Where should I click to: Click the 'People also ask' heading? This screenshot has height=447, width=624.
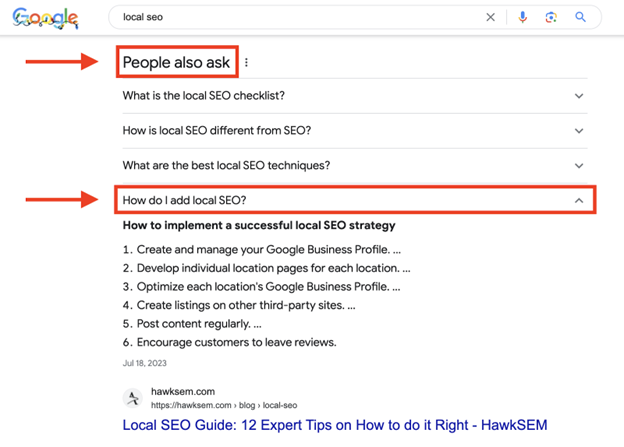[x=176, y=63]
